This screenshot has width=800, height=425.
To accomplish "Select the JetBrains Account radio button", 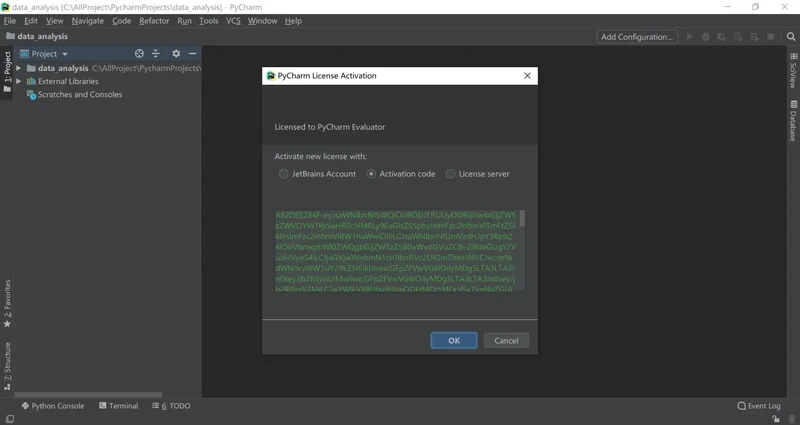I will 284,174.
